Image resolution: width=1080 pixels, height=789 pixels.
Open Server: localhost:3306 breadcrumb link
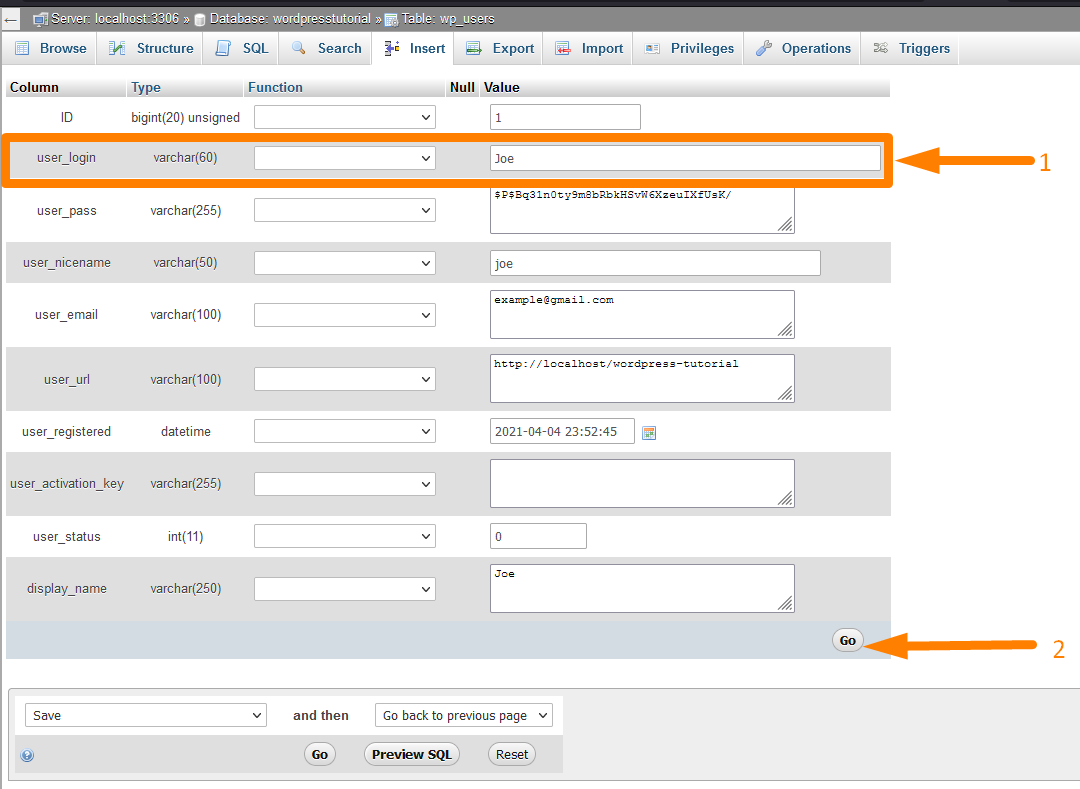click(x=115, y=19)
